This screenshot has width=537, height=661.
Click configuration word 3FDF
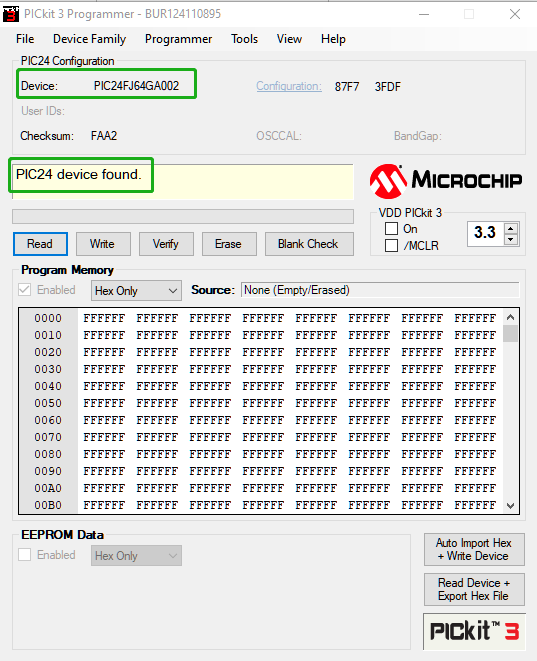pyautogui.click(x=388, y=87)
